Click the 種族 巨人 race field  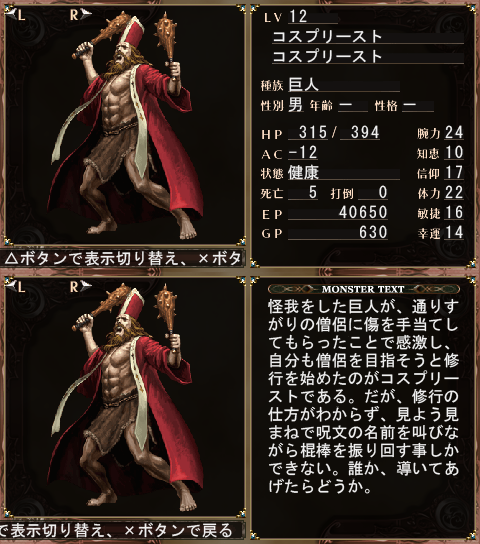(330, 85)
